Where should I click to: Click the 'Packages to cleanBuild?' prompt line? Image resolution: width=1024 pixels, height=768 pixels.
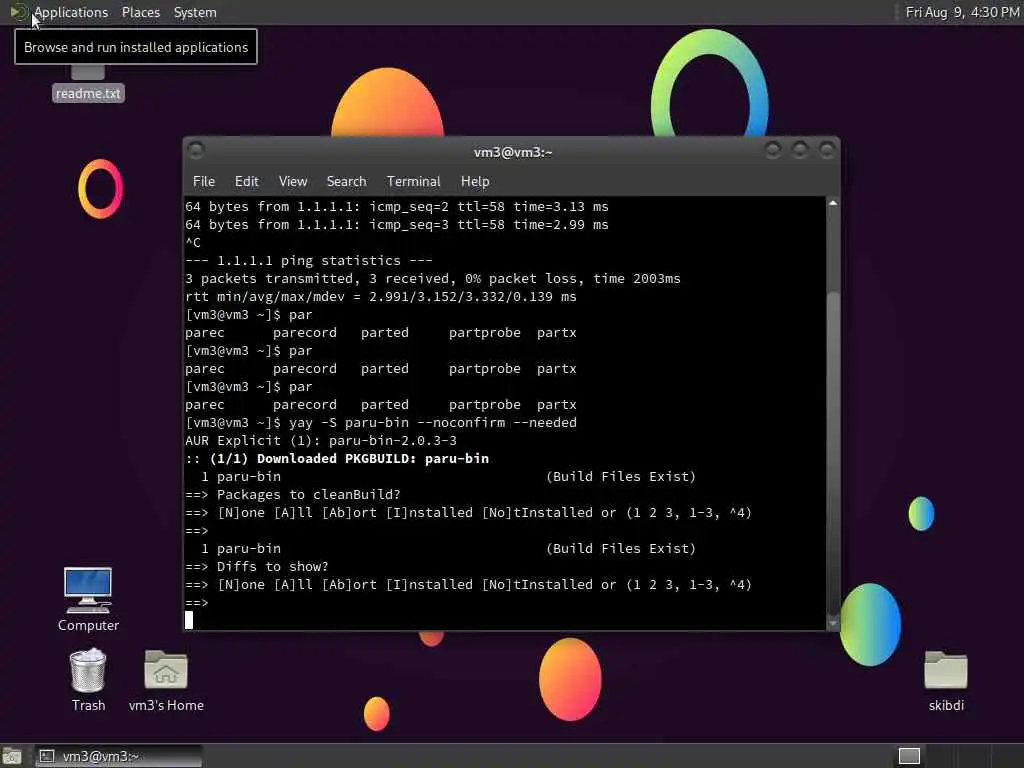[x=293, y=494]
